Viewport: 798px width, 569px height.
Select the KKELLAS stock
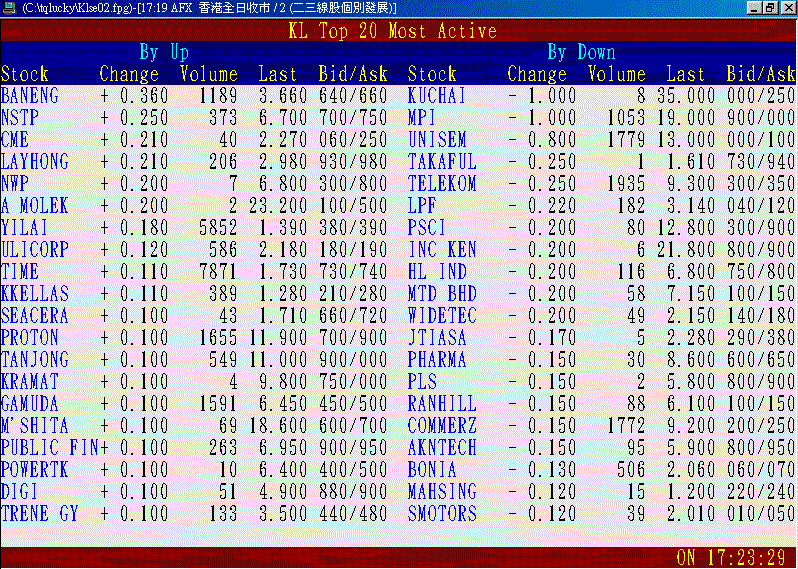tap(35, 294)
